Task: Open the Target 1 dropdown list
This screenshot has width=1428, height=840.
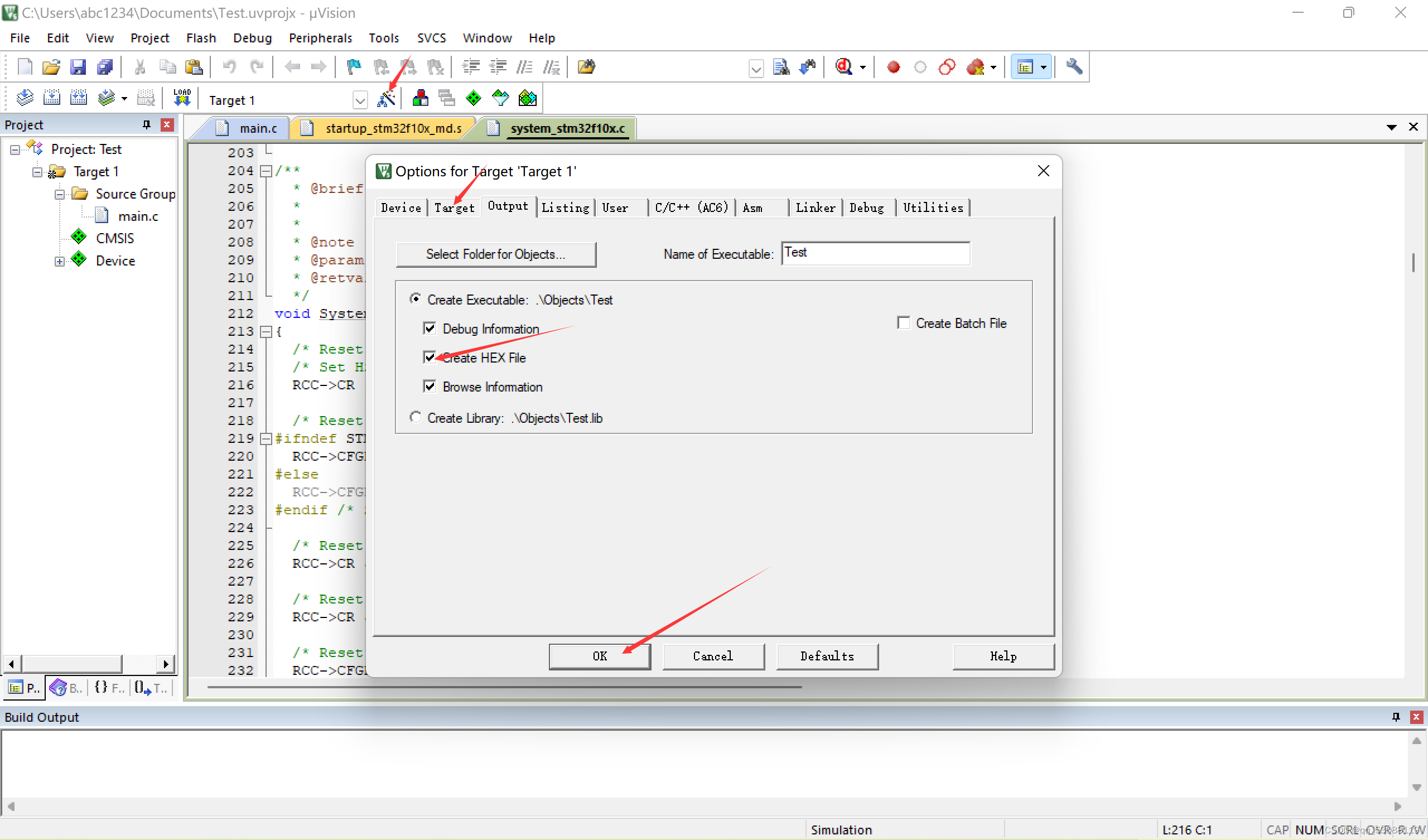Action: 360,100
